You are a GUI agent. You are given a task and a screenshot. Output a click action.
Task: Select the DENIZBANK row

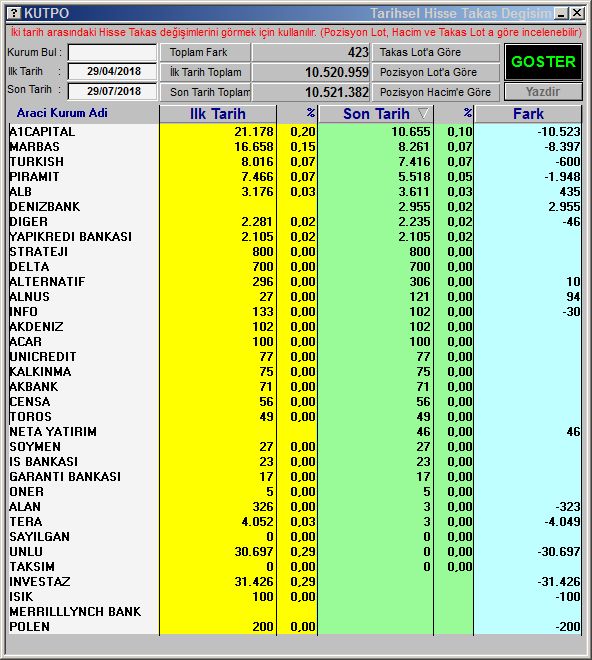pyautogui.click(x=295, y=207)
